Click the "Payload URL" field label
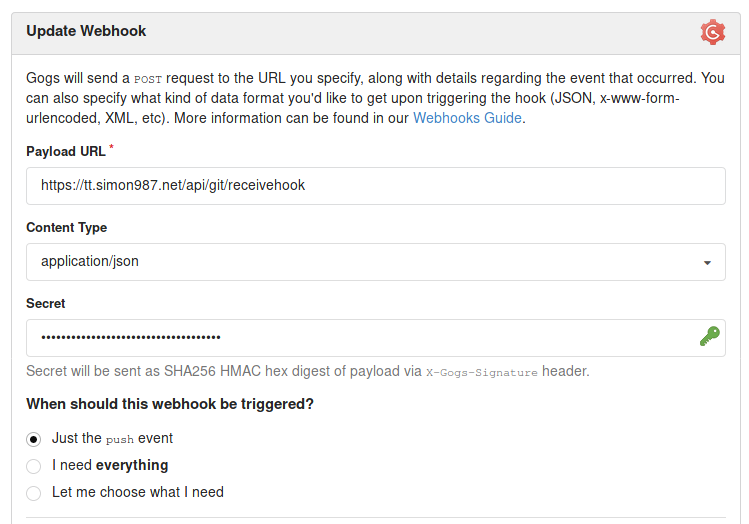749x524 pixels. pyautogui.click(x=66, y=151)
